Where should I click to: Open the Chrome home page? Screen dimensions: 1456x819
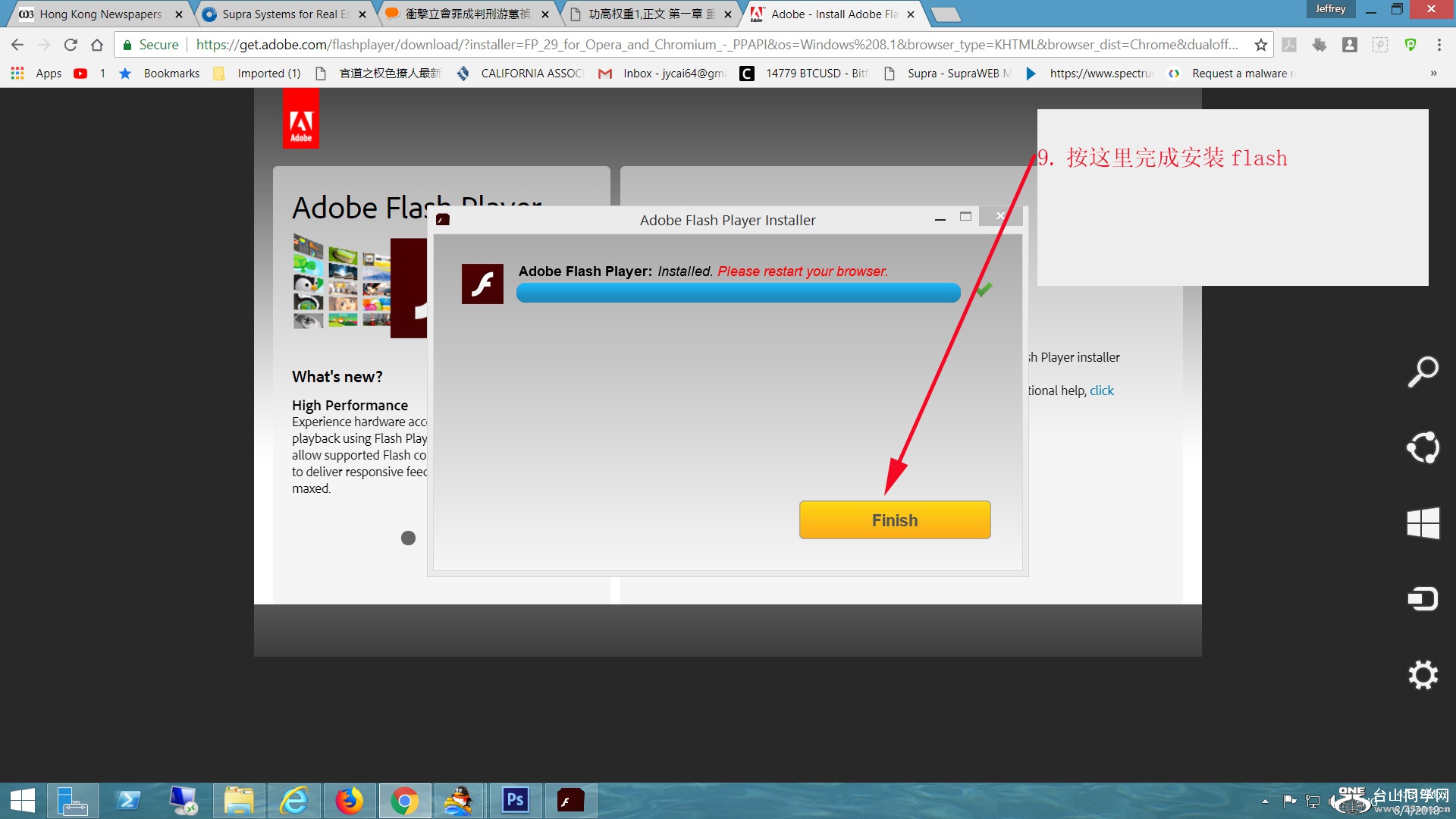pos(97,45)
